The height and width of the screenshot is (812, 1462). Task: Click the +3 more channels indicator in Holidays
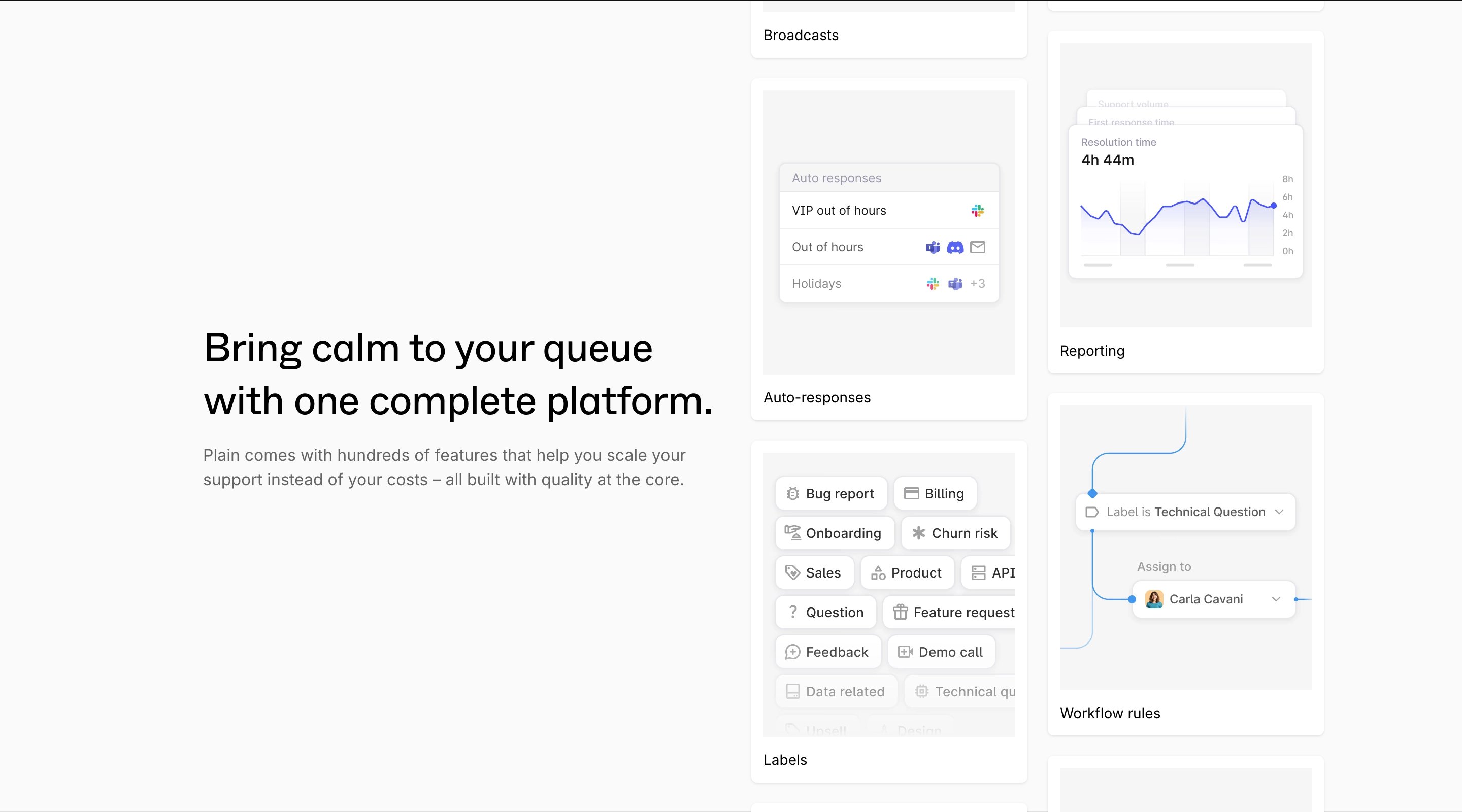coord(977,284)
